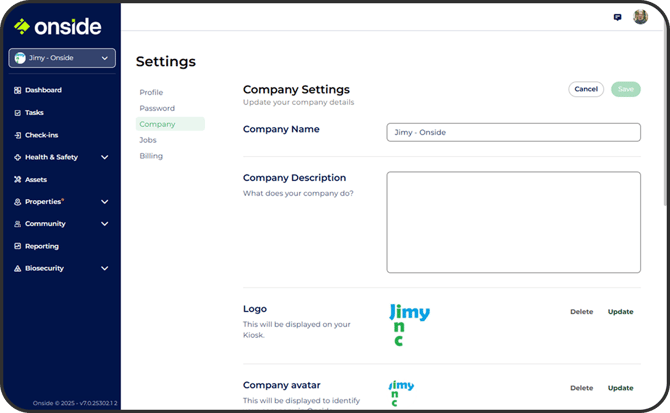Click the company avatar thumbnail image

pyautogui.click(x=401, y=393)
